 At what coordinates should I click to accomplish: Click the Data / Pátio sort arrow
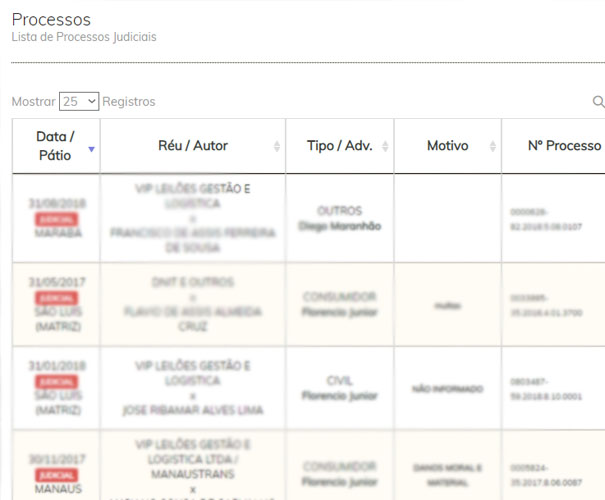click(x=92, y=148)
